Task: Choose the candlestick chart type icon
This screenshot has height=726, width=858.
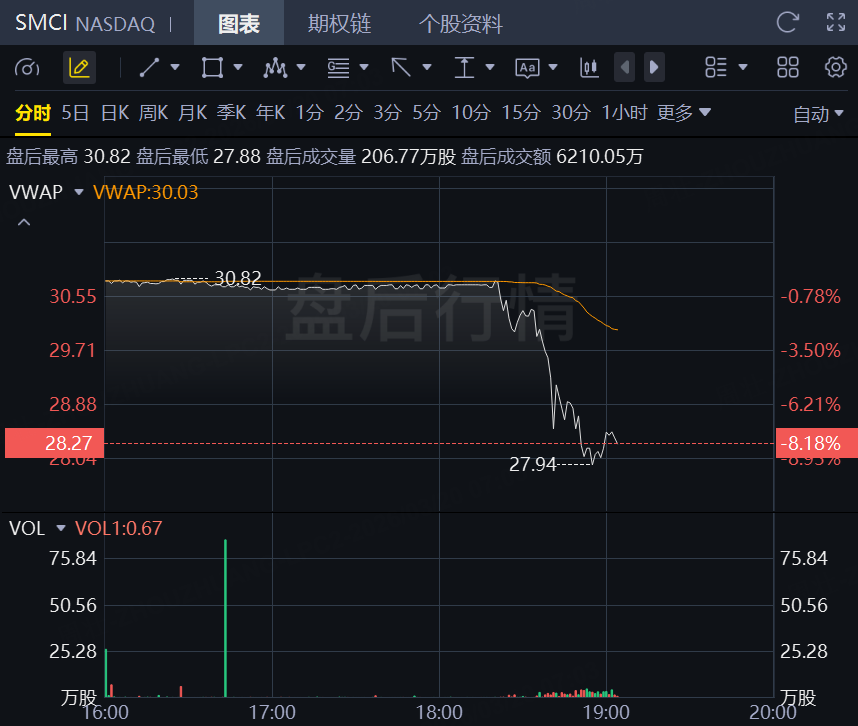Action: point(589,68)
